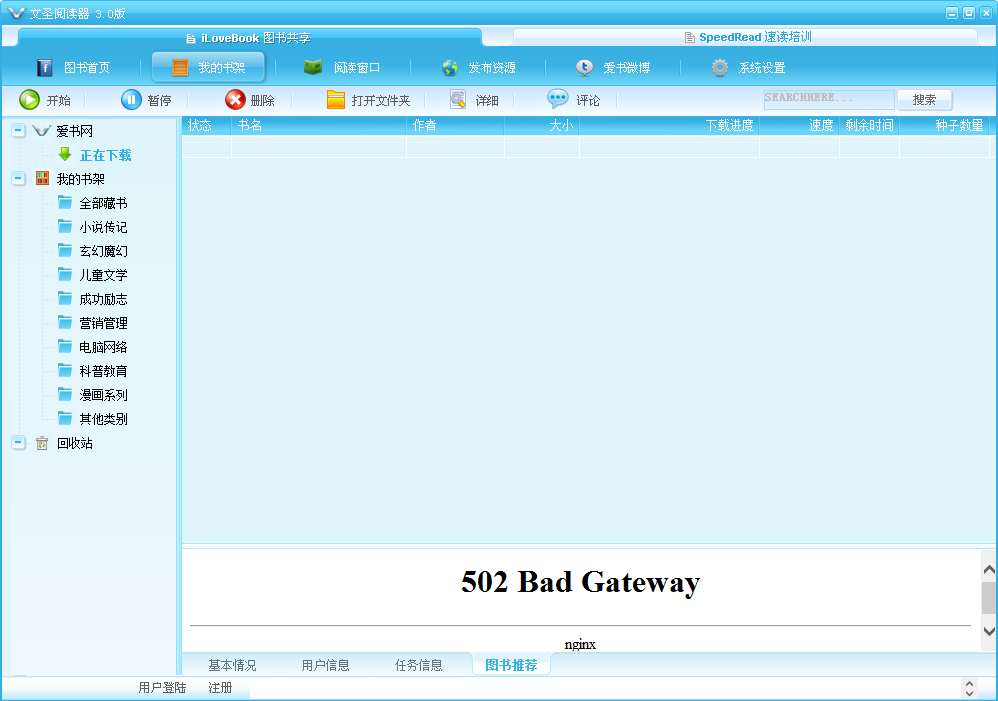Click the 营销管理 folder icon
This screenshot has height=701, width=998.
tap(65, 323)
